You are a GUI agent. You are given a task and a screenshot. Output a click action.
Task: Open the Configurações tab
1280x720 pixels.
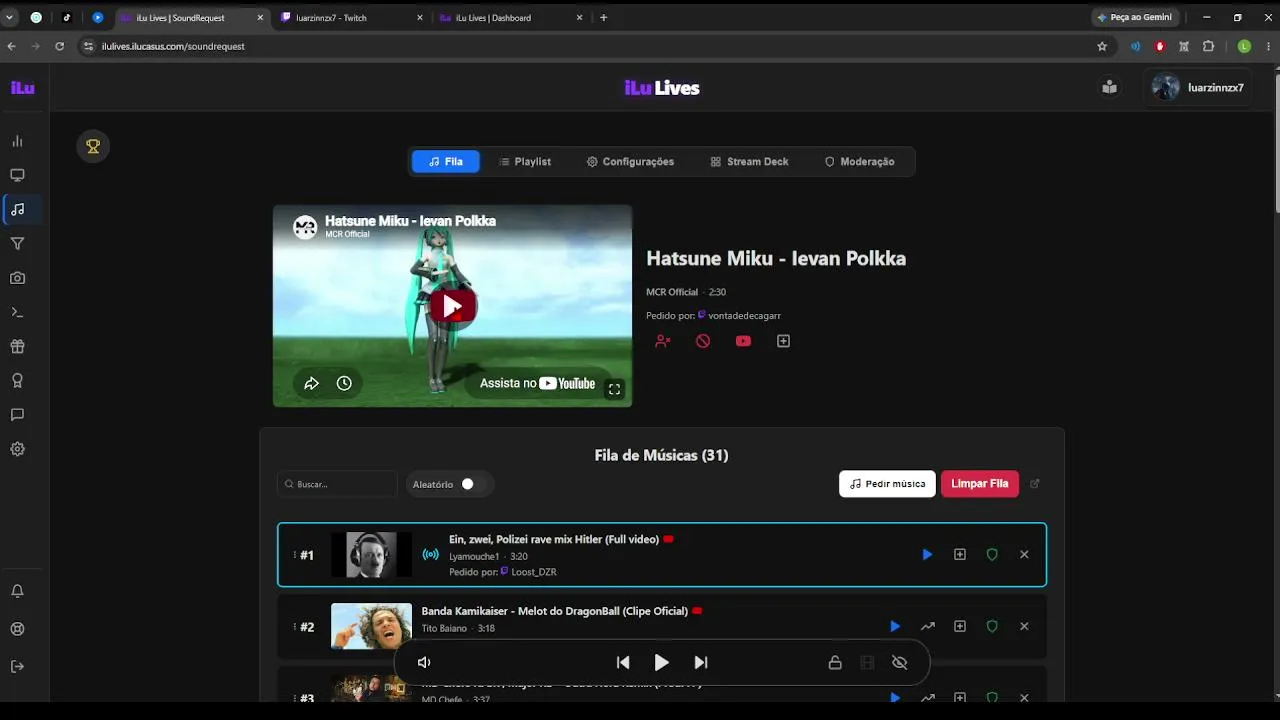pos(630,162)
